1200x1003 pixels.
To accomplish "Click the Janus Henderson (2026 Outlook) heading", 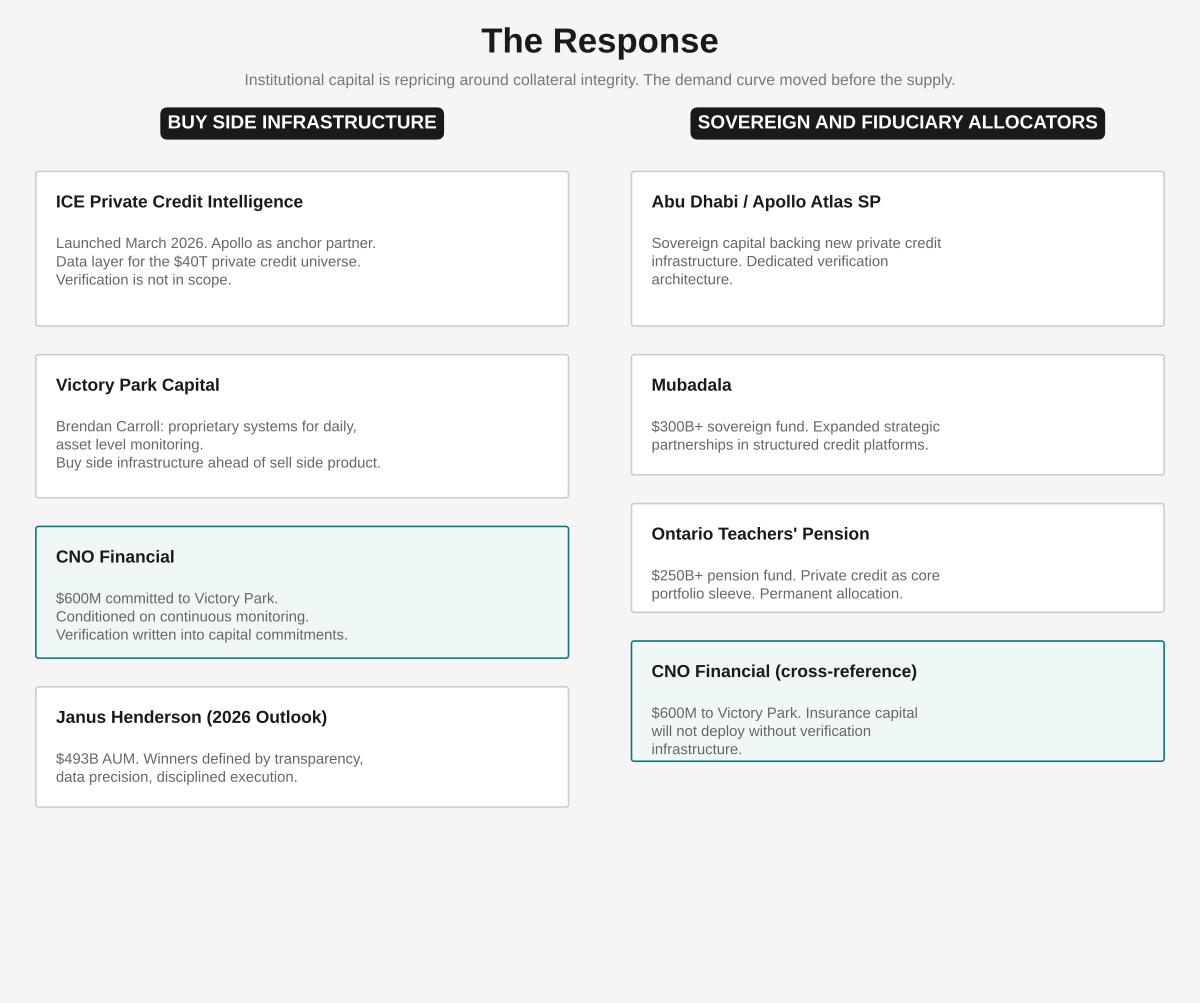I will coord(191,718).
